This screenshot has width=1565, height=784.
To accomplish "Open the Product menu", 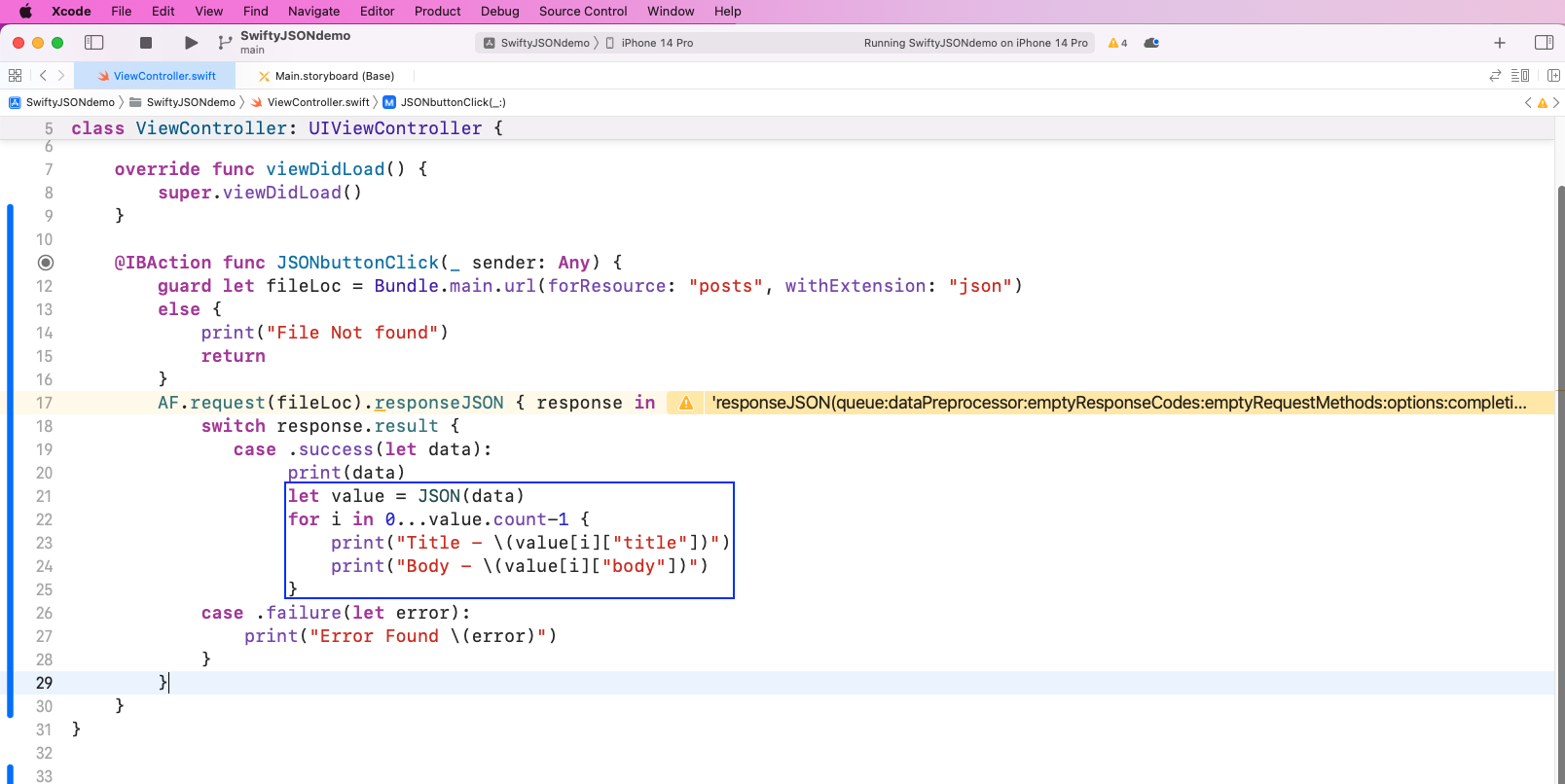I will coord(438,12).
